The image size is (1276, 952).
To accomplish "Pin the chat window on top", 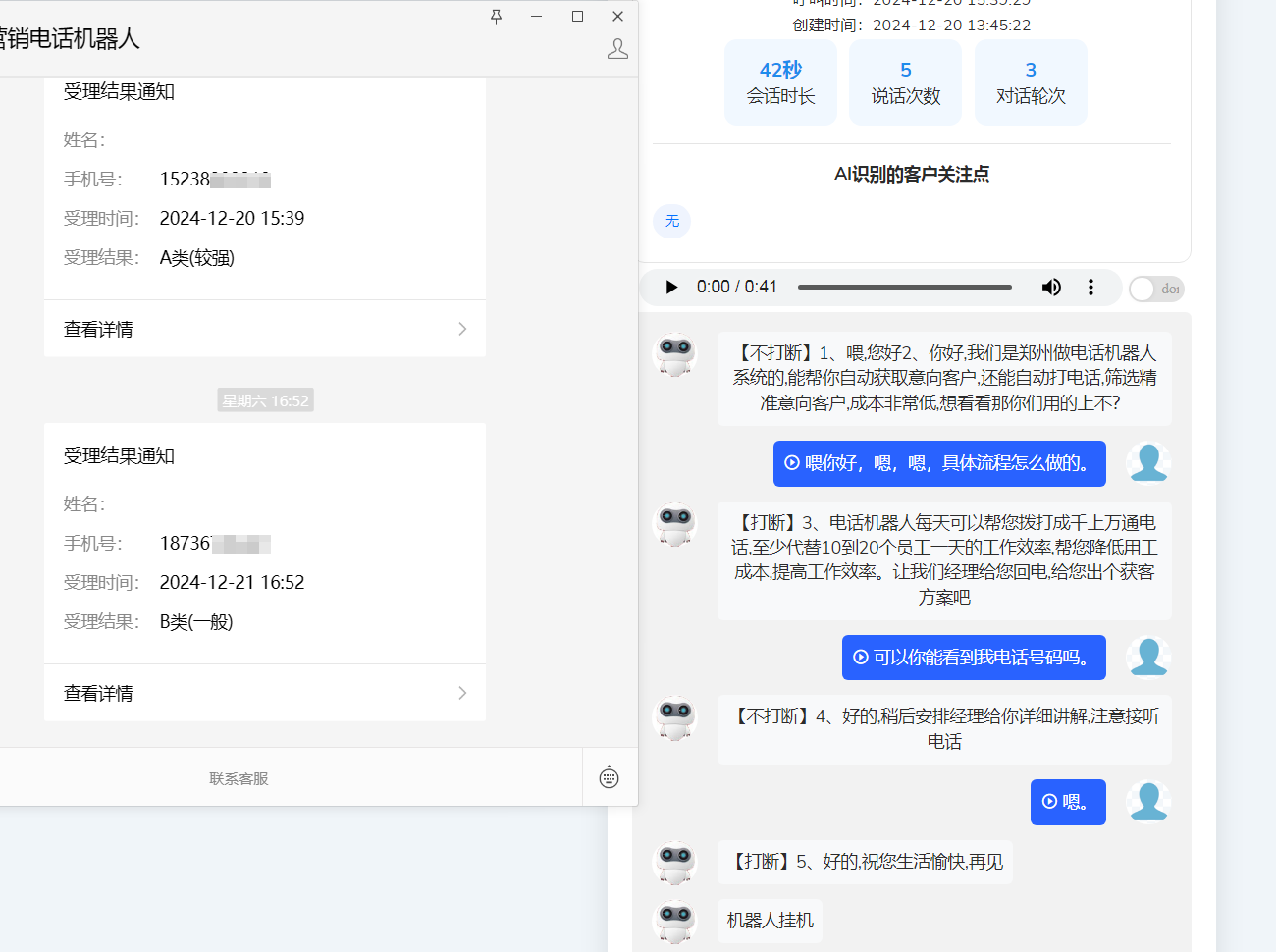I will click(496, 17).
